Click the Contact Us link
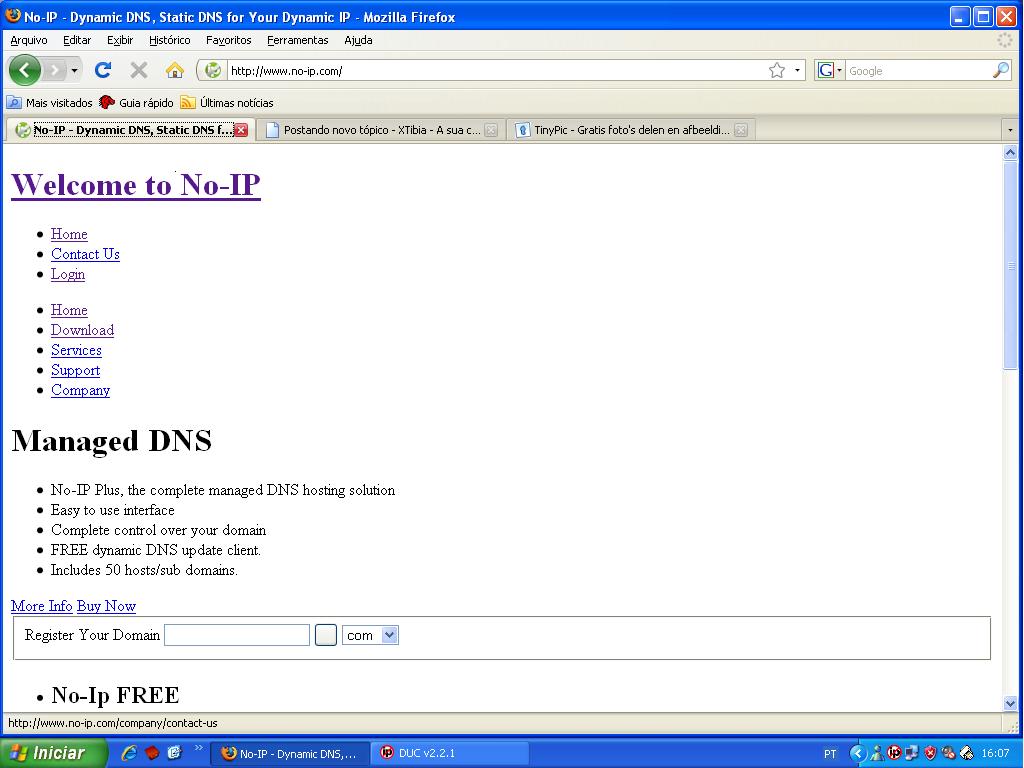 [x=86, y=254]
